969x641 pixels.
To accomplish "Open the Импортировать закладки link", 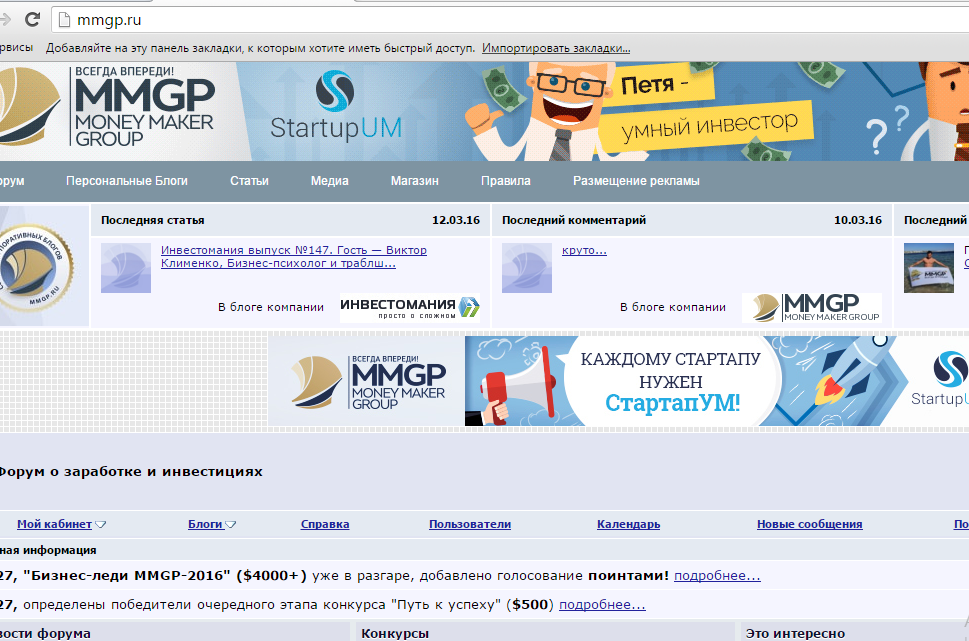I will point(556,48).
